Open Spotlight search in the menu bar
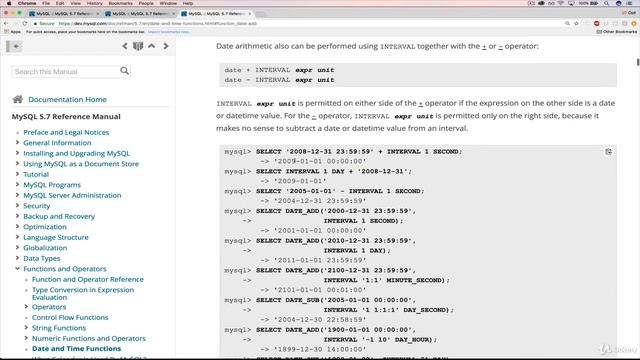 [x=607, y=3]
